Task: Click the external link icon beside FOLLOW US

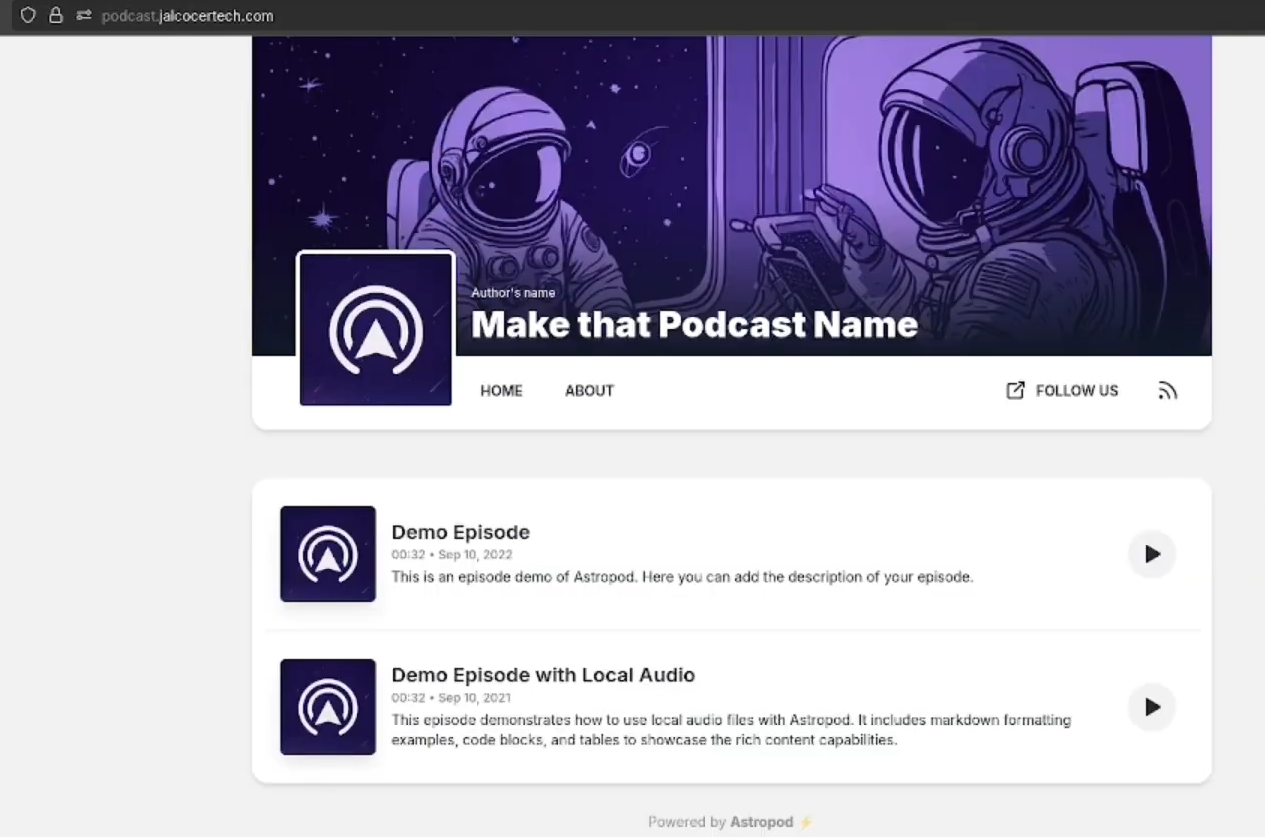Action: 1015,390
